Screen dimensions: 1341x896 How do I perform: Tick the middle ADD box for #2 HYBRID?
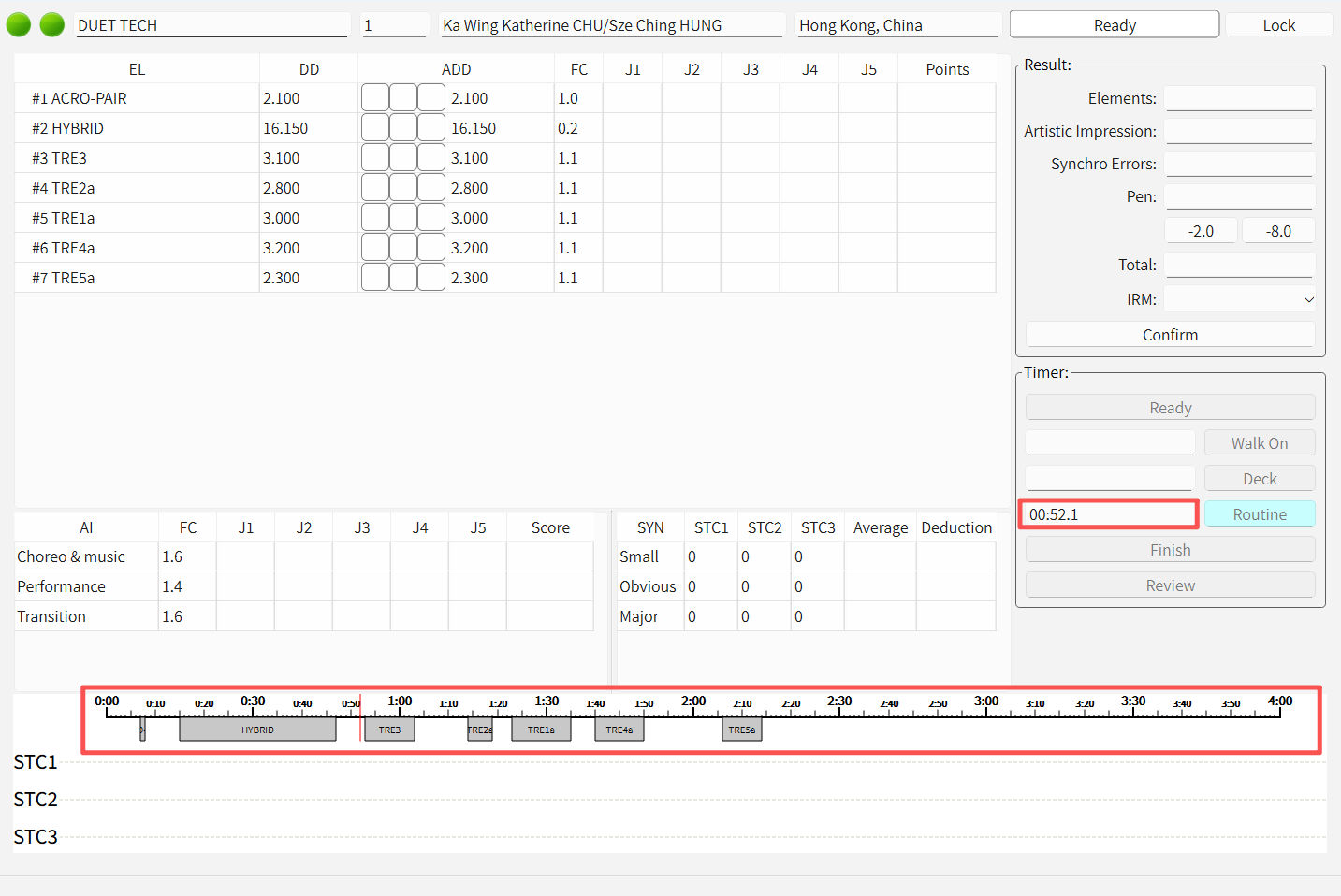[x=403, y=128]
